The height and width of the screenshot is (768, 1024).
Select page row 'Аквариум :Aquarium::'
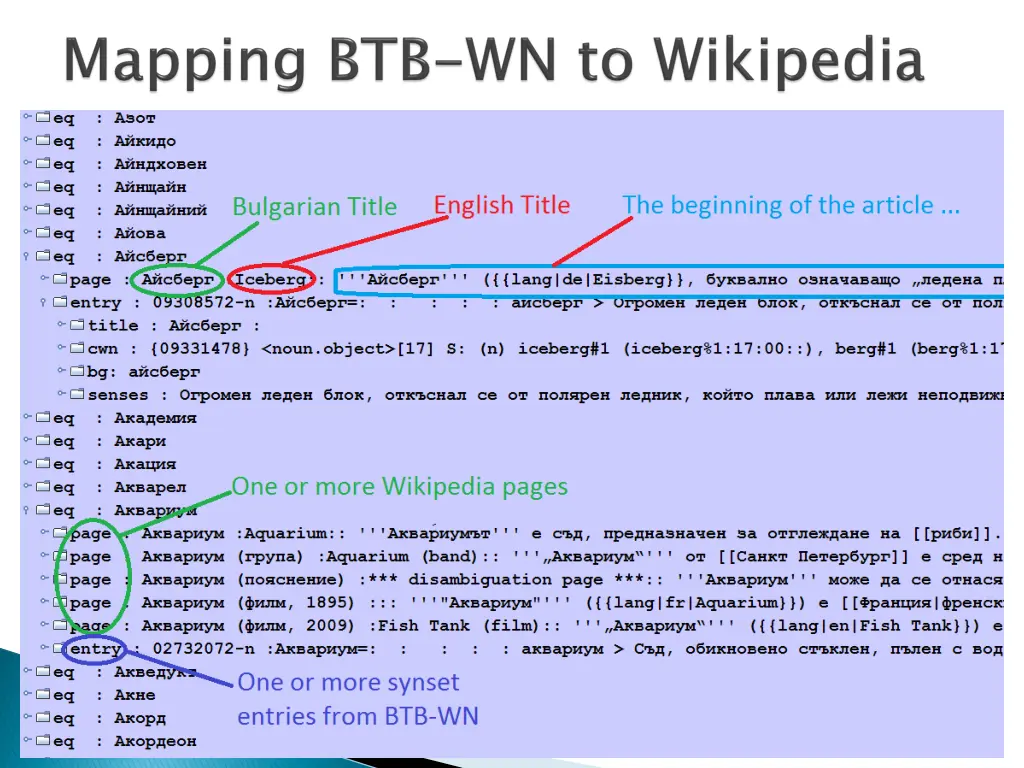(536, 534)
